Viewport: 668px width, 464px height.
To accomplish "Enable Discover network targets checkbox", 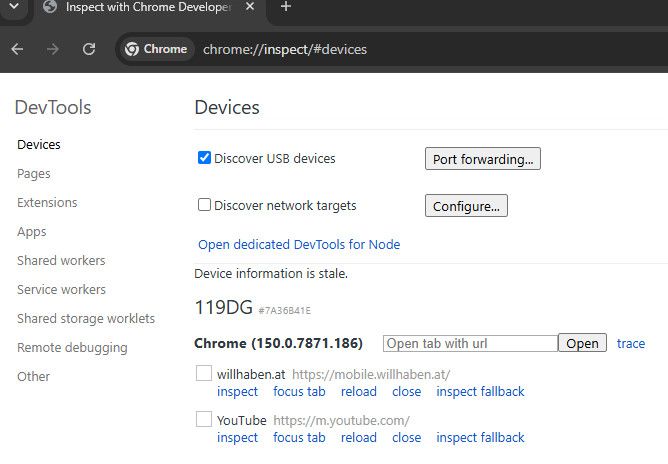I will pyautogui.click(x=204, y=205).
